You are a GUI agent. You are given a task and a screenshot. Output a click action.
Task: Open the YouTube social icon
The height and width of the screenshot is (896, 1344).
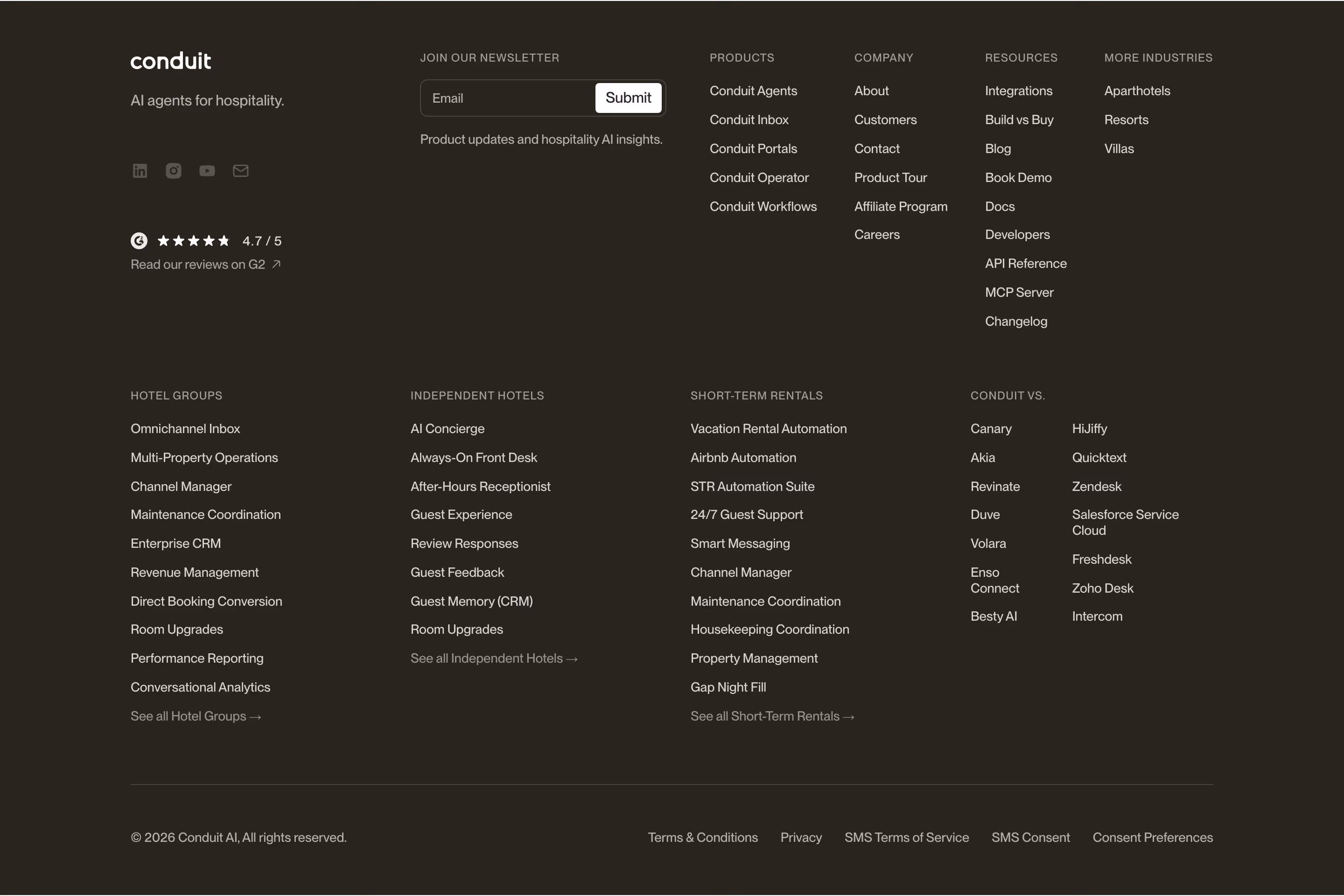pos(207,171)
